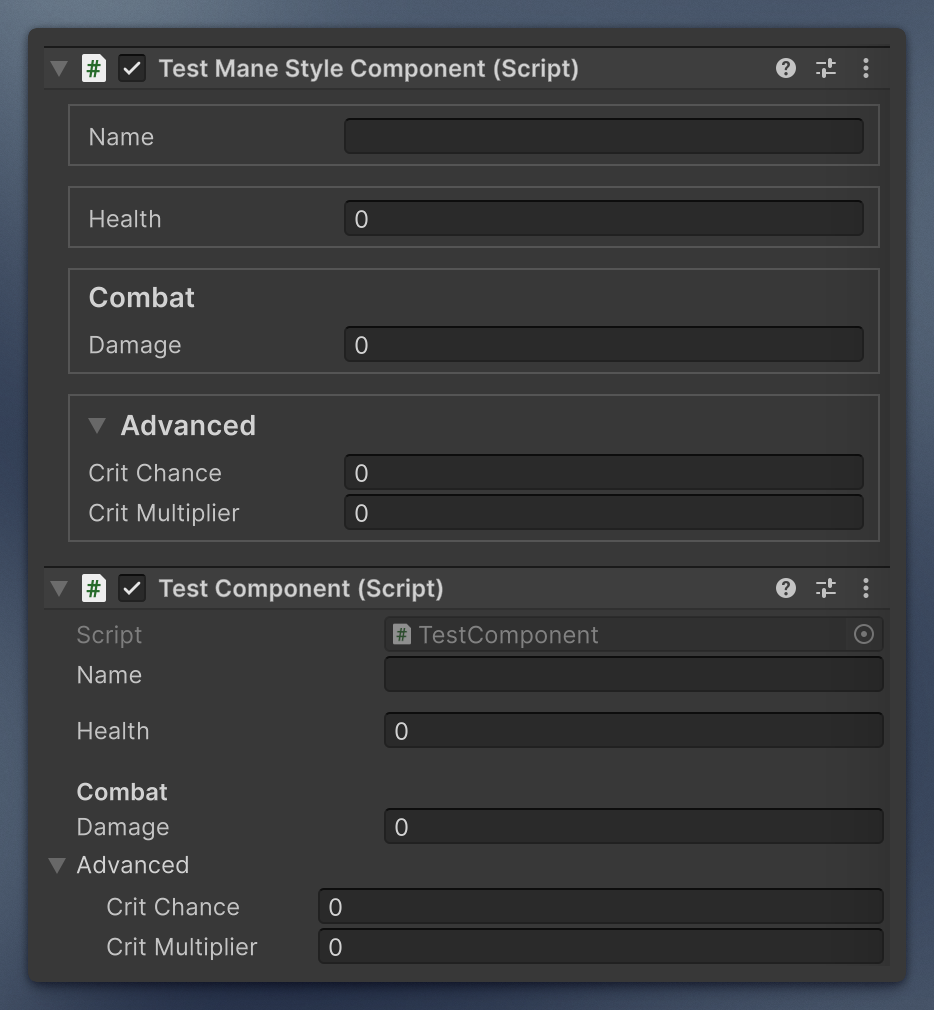
Task: Click the indented Crit Multiplier field in Test Component
Action: coord(601,946)
